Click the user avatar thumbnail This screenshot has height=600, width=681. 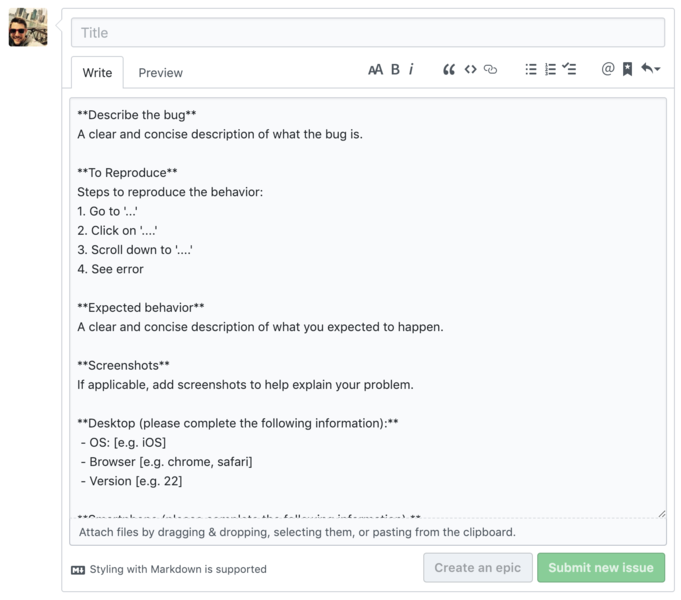pos(28,27)
